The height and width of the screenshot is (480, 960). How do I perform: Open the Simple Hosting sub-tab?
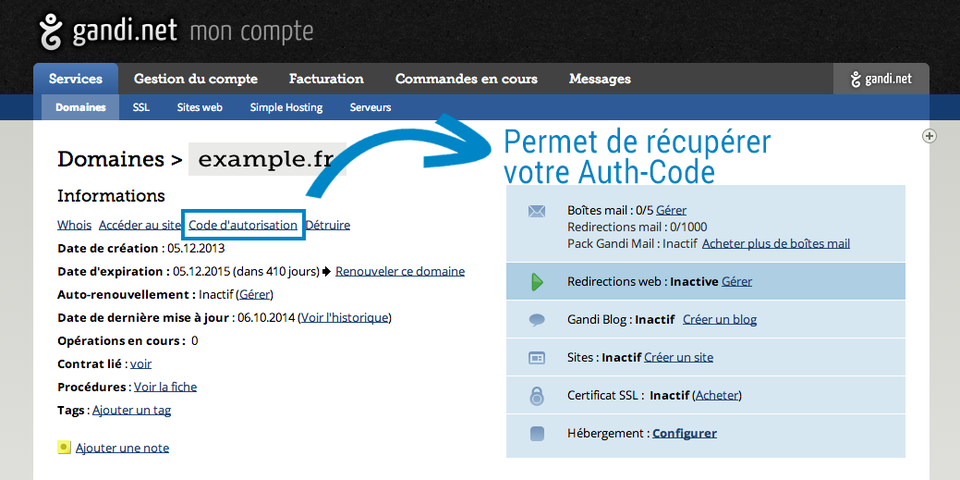tap(286, 108)
